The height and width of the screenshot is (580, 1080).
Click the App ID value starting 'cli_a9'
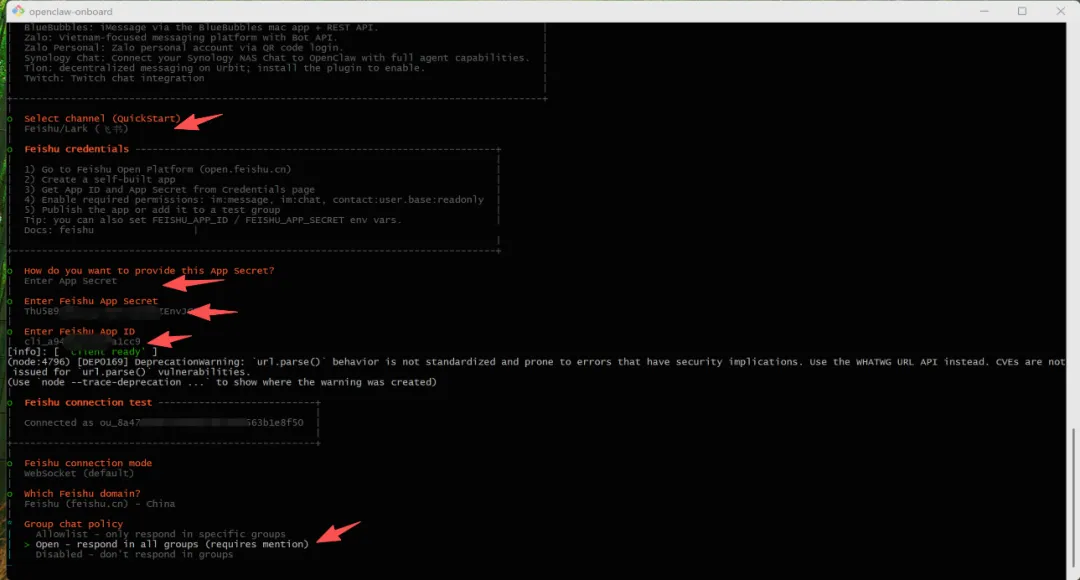(82, 342)
